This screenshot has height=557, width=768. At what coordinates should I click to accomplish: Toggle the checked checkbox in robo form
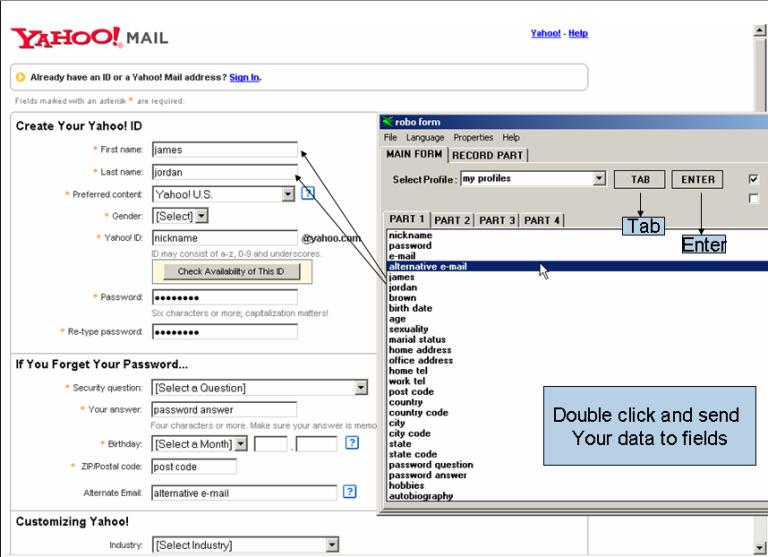[753, 179]
